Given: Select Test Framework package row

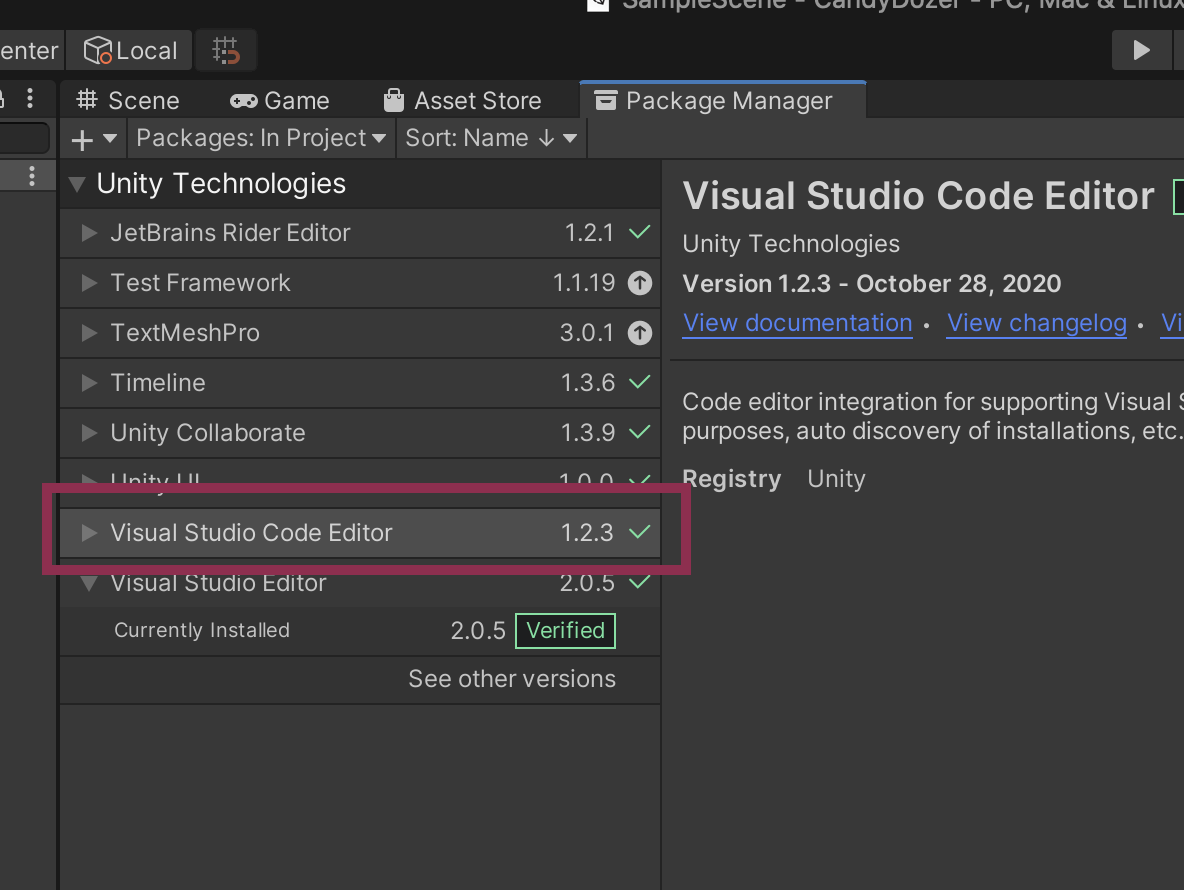Looking at the screenshot, I should pos(360,282).
